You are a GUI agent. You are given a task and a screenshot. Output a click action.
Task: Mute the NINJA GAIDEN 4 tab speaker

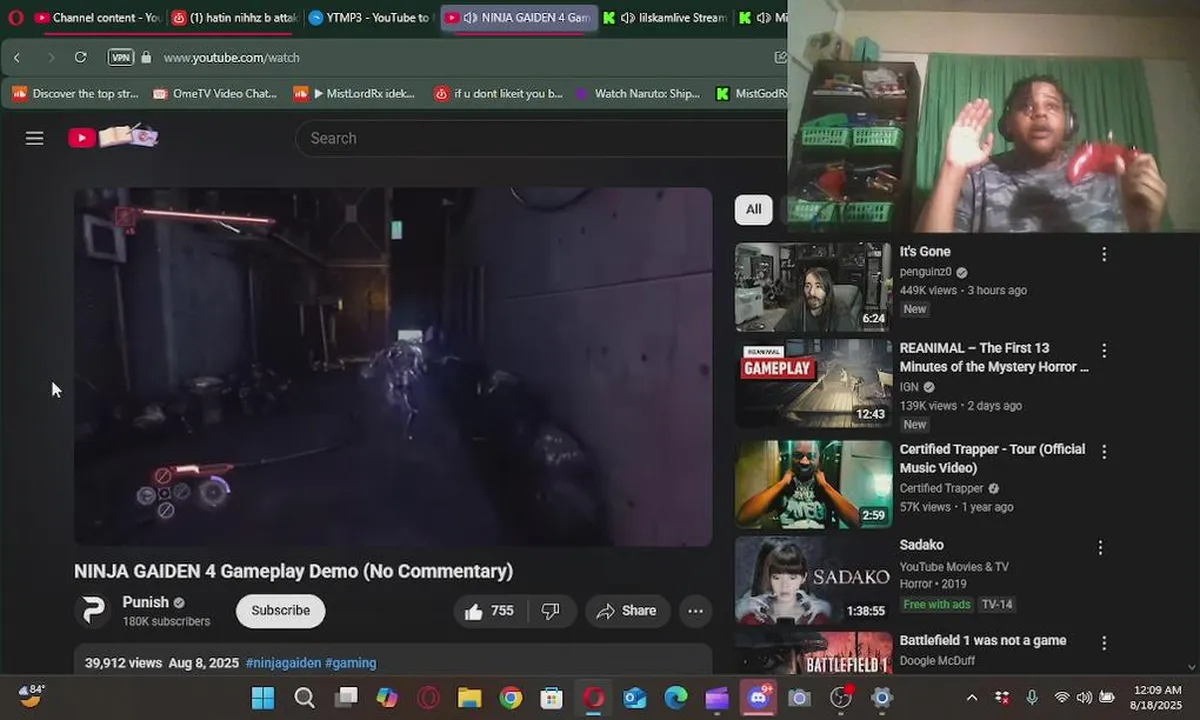click(470, 18)
